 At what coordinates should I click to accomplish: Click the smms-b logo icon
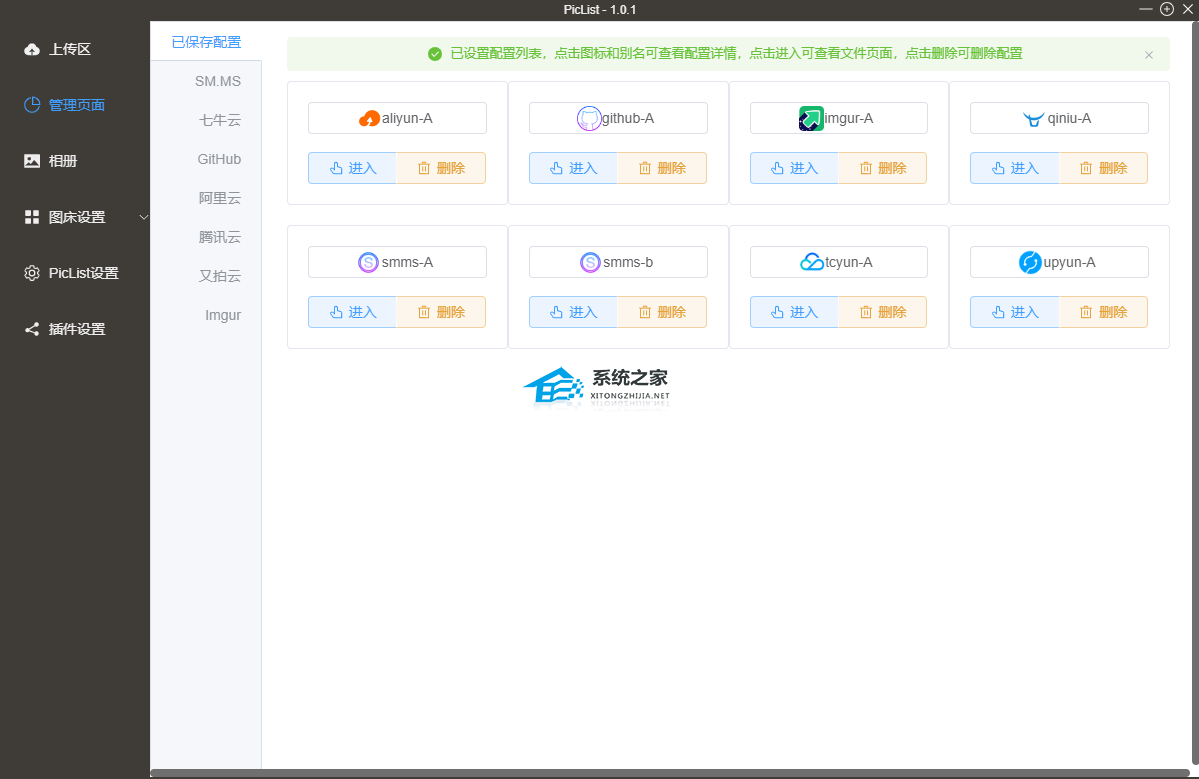590,262
